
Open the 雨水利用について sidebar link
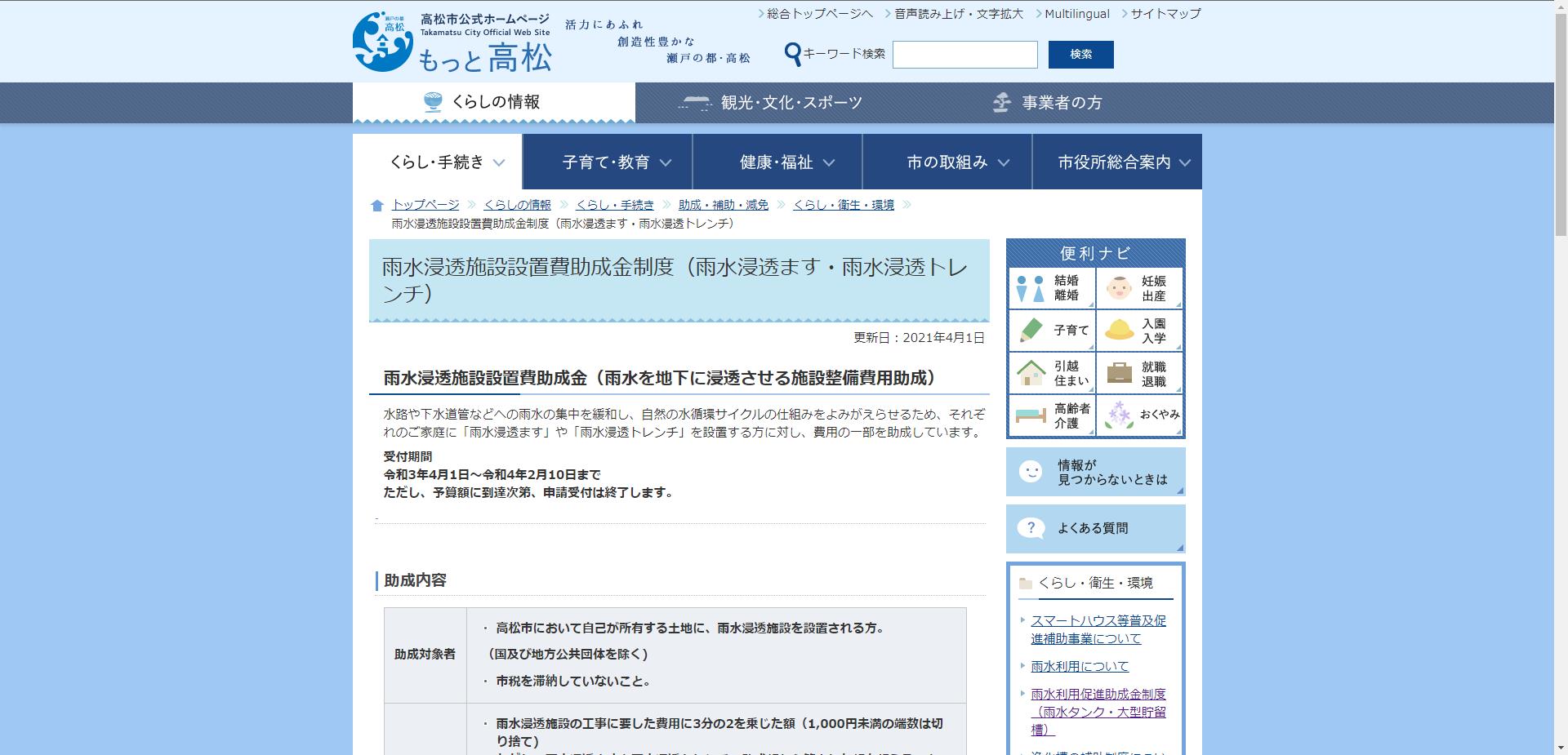pyautogui.click(x=1078, y=666)
